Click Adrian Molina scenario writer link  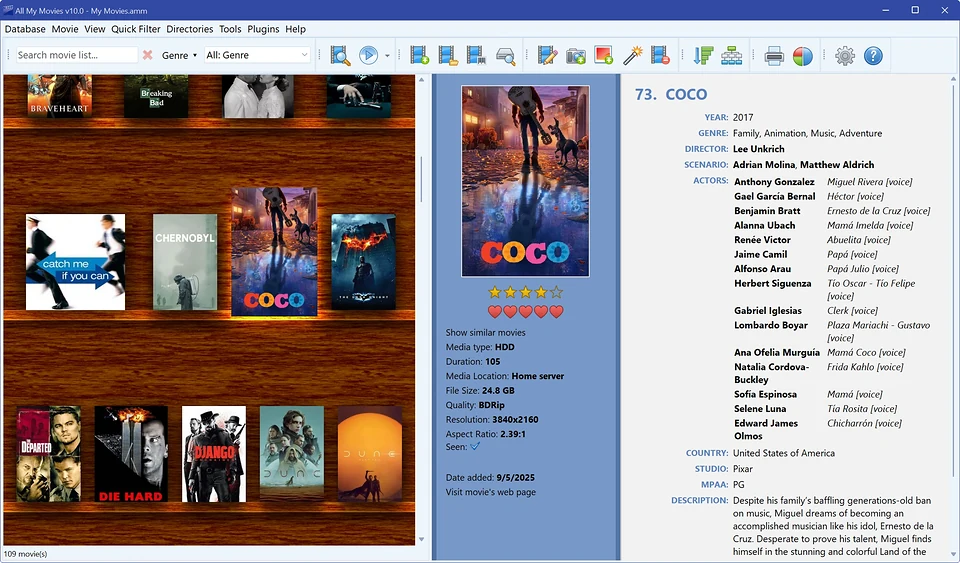pyautogui.click(x=764, y=165)
